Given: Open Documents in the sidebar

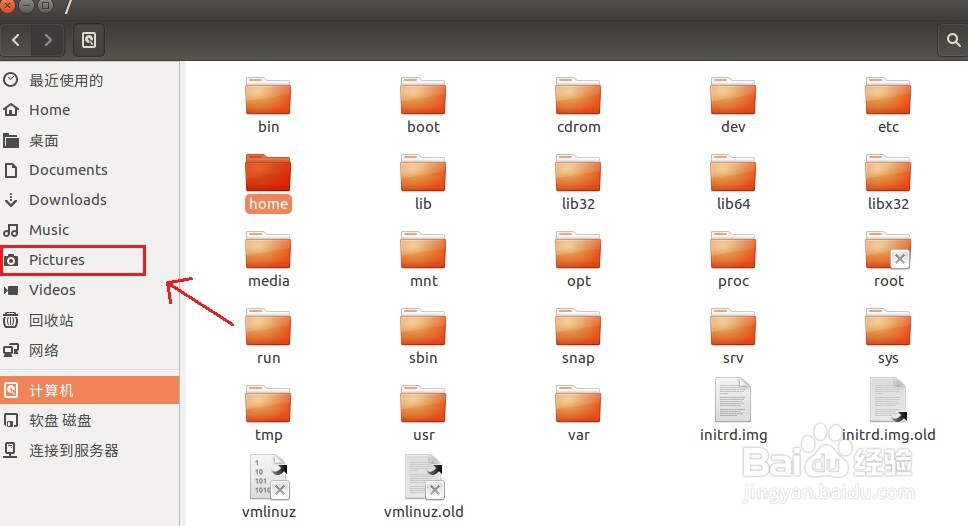Looking at the screenshot, I should point(90,170).
